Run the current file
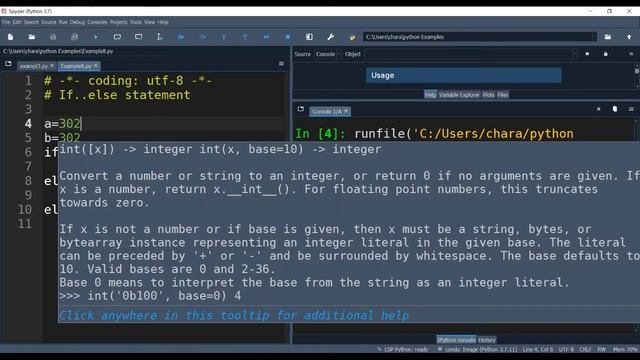Screen dimensions: 640x360 coord(96,37)
